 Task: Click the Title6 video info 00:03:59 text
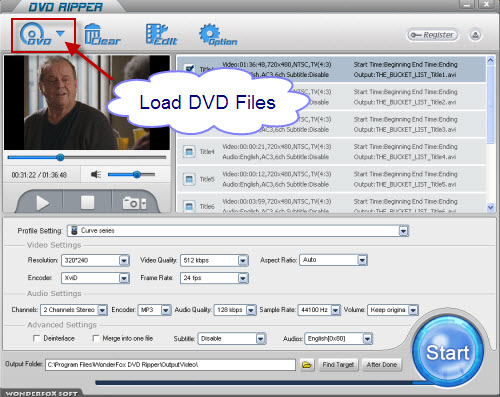tap(277, 201)
